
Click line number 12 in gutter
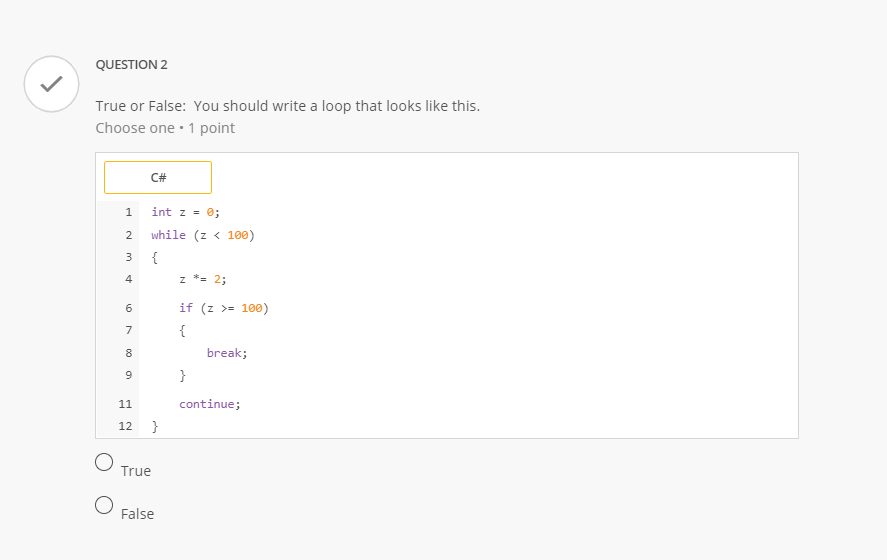pos(125,426)
